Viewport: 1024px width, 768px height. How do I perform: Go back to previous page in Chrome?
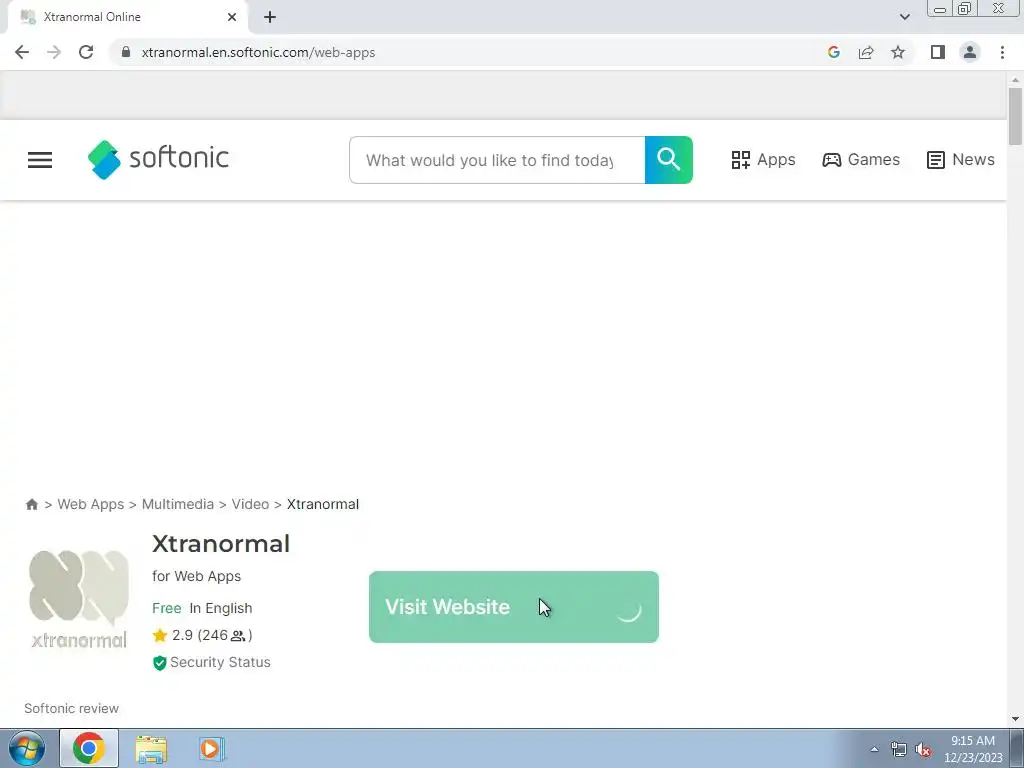(22, 52)
